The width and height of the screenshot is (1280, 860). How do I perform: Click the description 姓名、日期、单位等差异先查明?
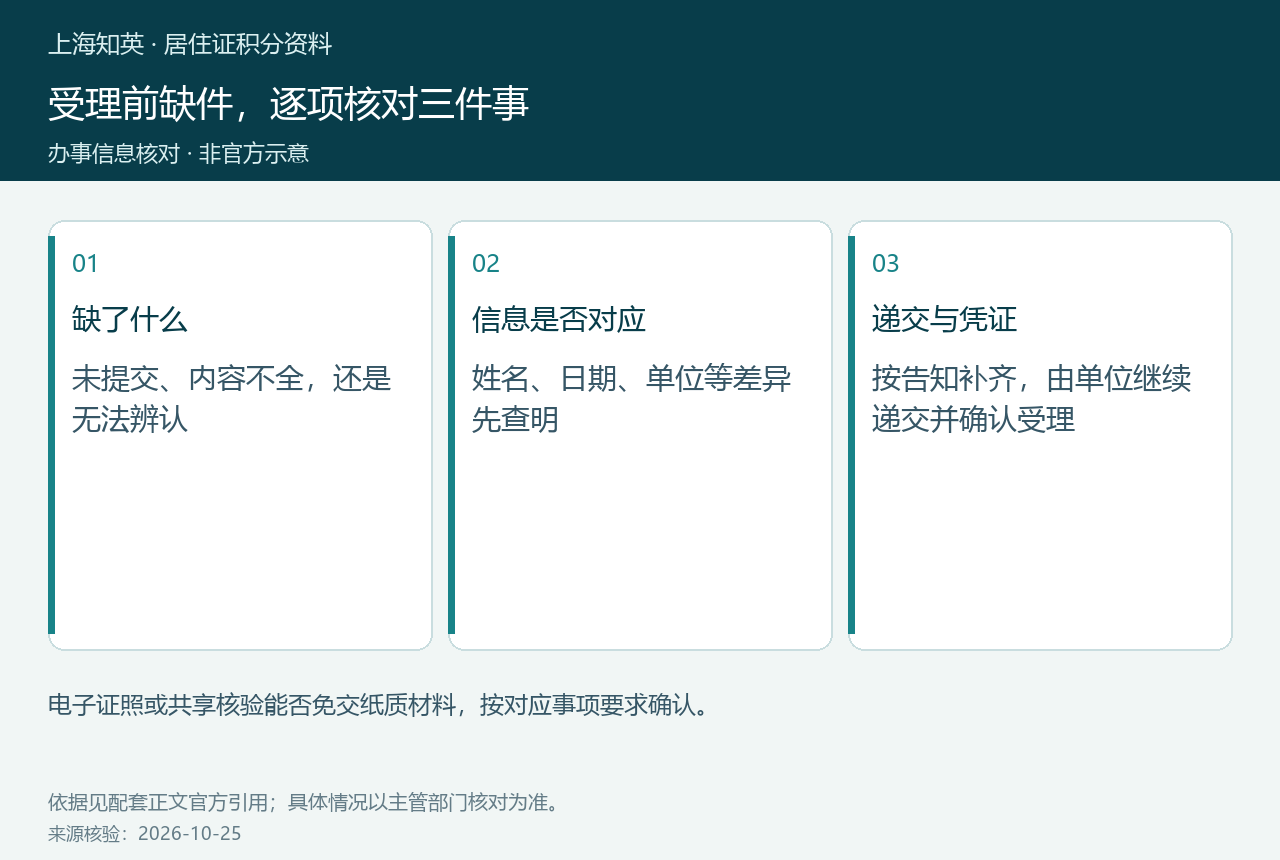pos(632,399)
